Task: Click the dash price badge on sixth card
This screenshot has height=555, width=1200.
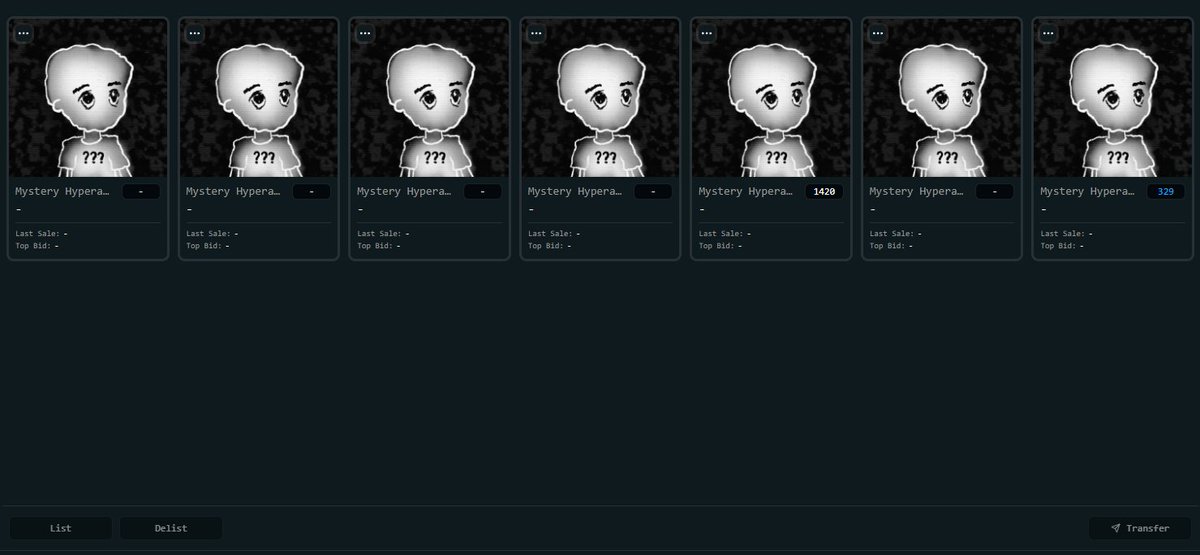Action: click(x=995, y=191)
